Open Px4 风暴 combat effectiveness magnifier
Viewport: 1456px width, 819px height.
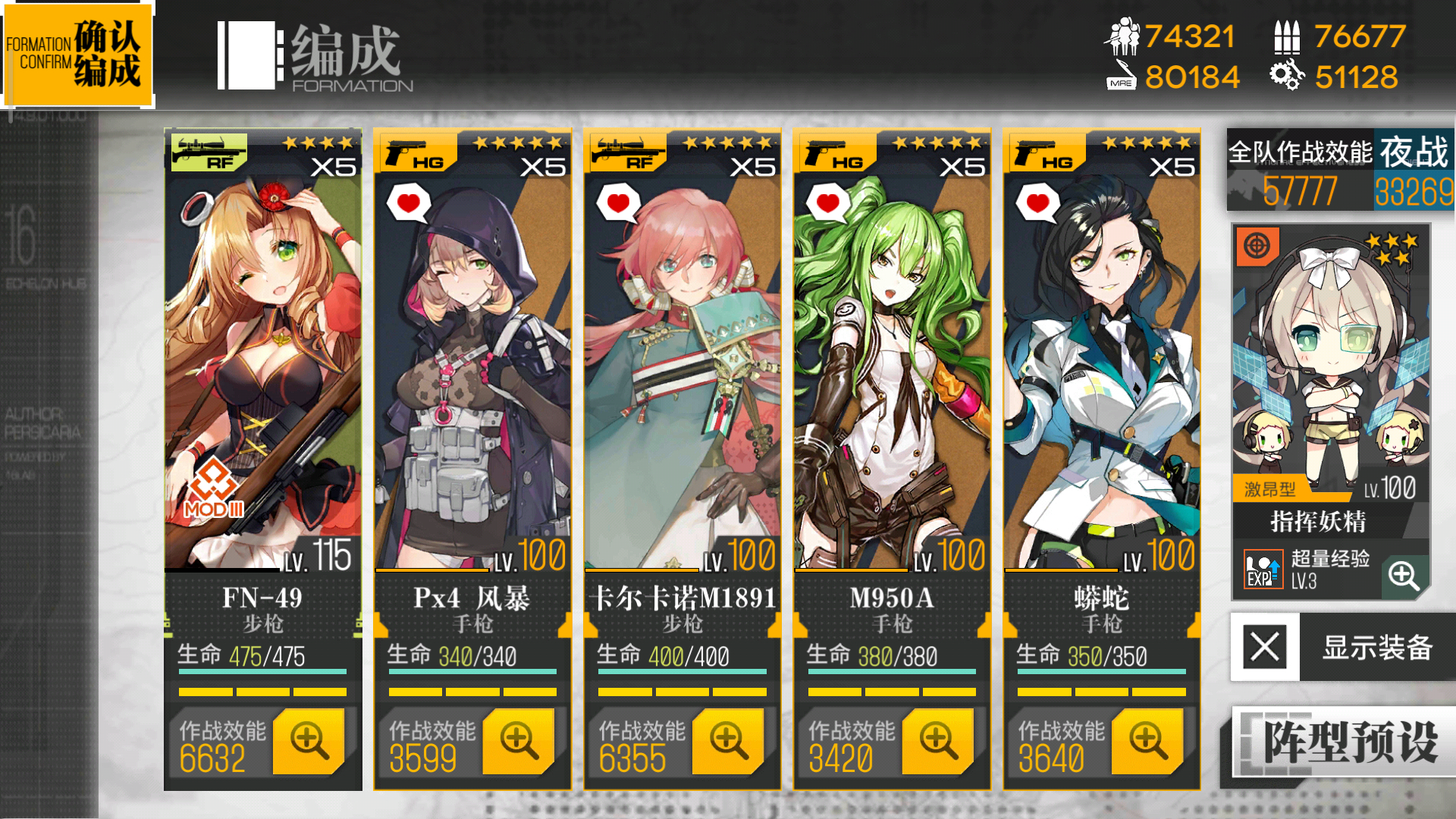click(x=519, y=741)
